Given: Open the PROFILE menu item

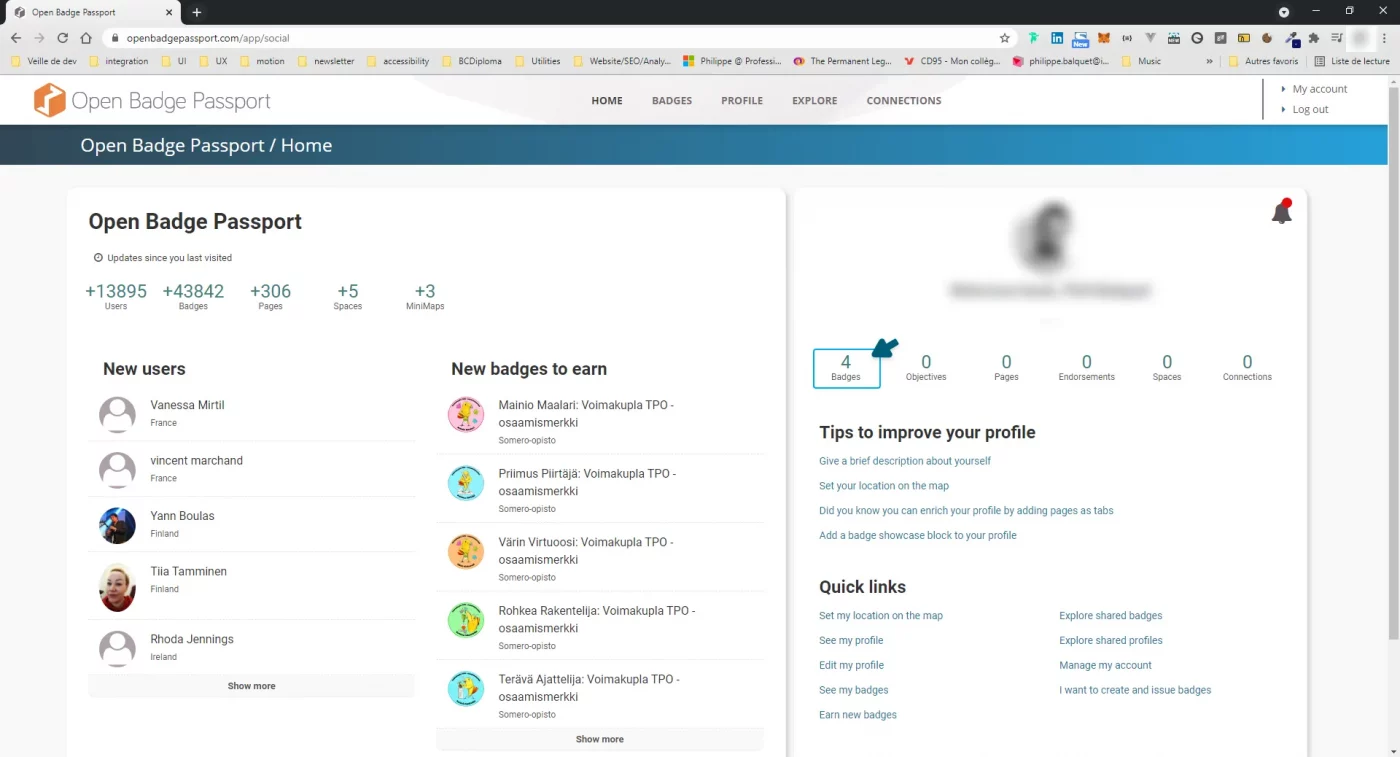Looking at the screenshot, I should (x=742, y=101).
